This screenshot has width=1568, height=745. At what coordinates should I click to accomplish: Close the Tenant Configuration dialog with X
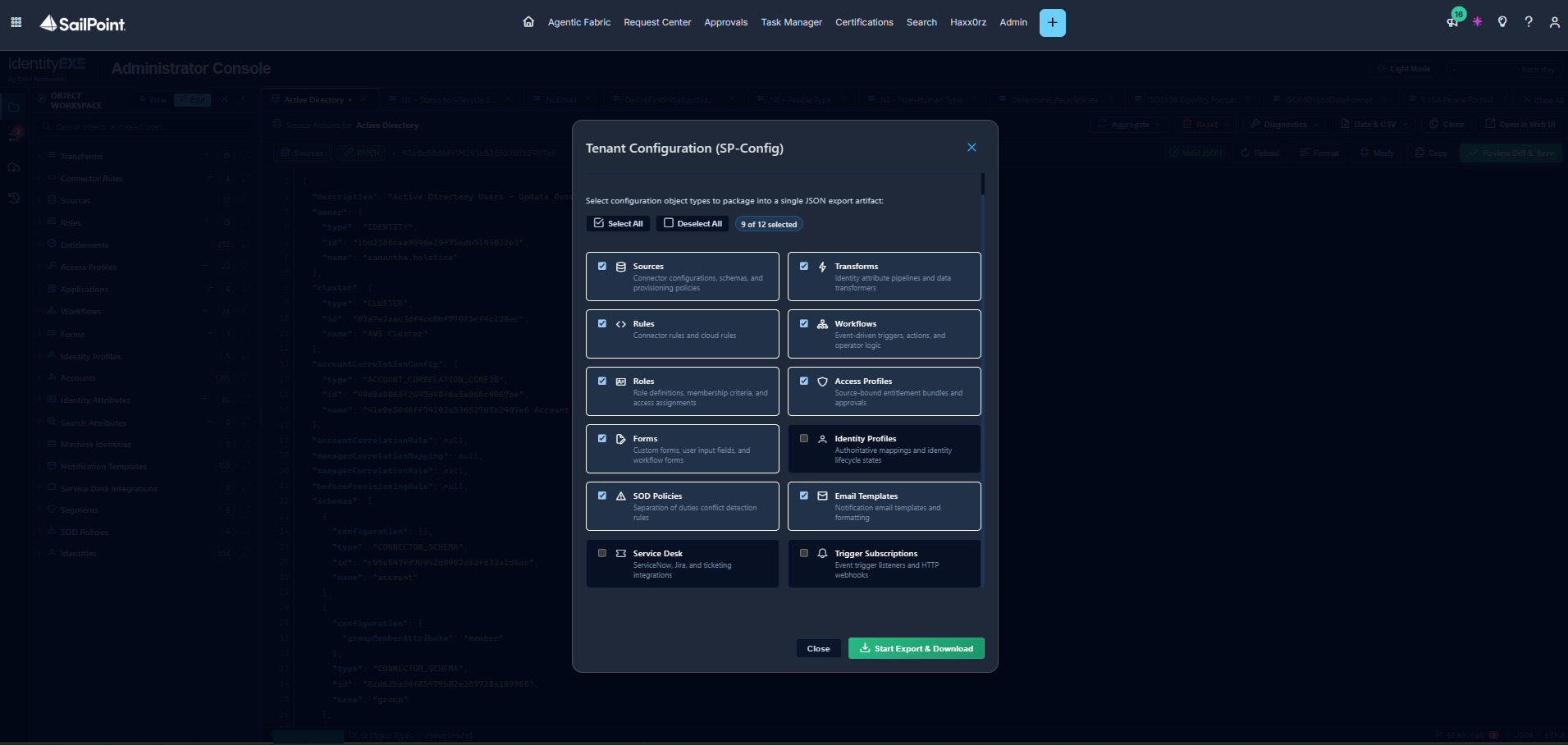971,148
